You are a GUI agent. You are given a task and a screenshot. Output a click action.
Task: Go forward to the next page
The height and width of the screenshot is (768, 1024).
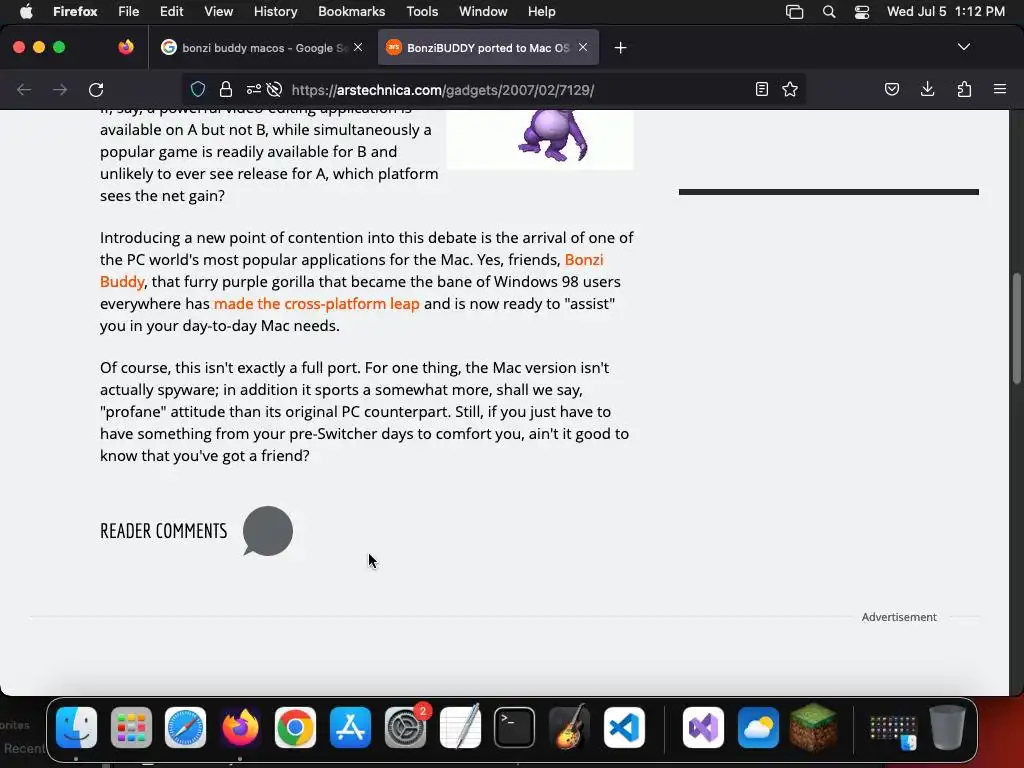[x=60, y=89]
